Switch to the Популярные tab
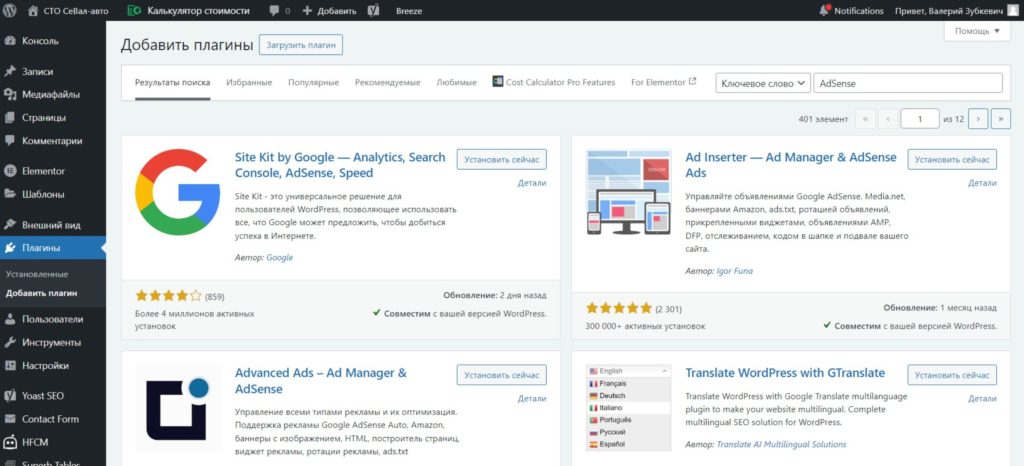 (313, 83)
